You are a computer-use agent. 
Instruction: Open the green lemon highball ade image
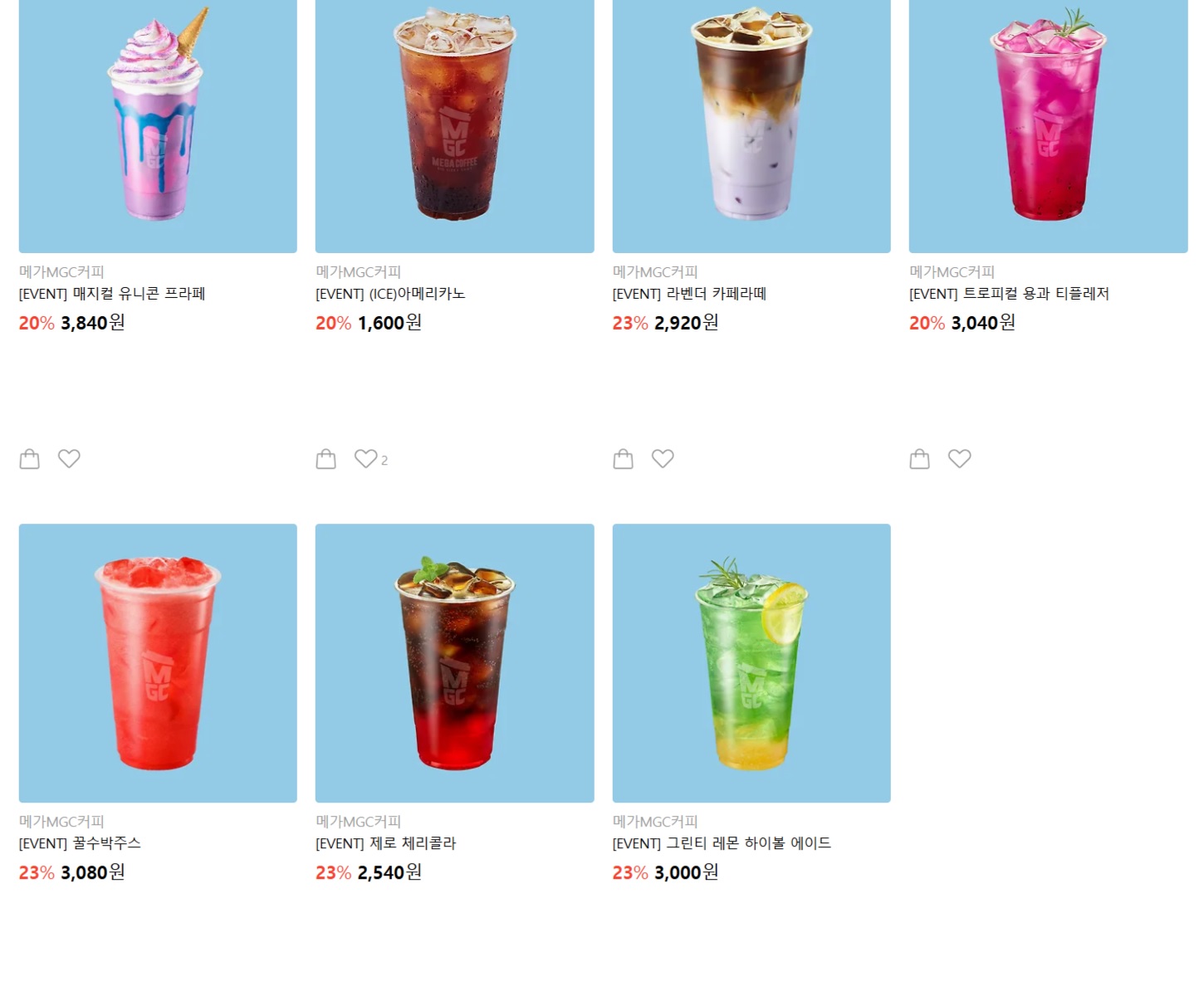tap(751, 663)
